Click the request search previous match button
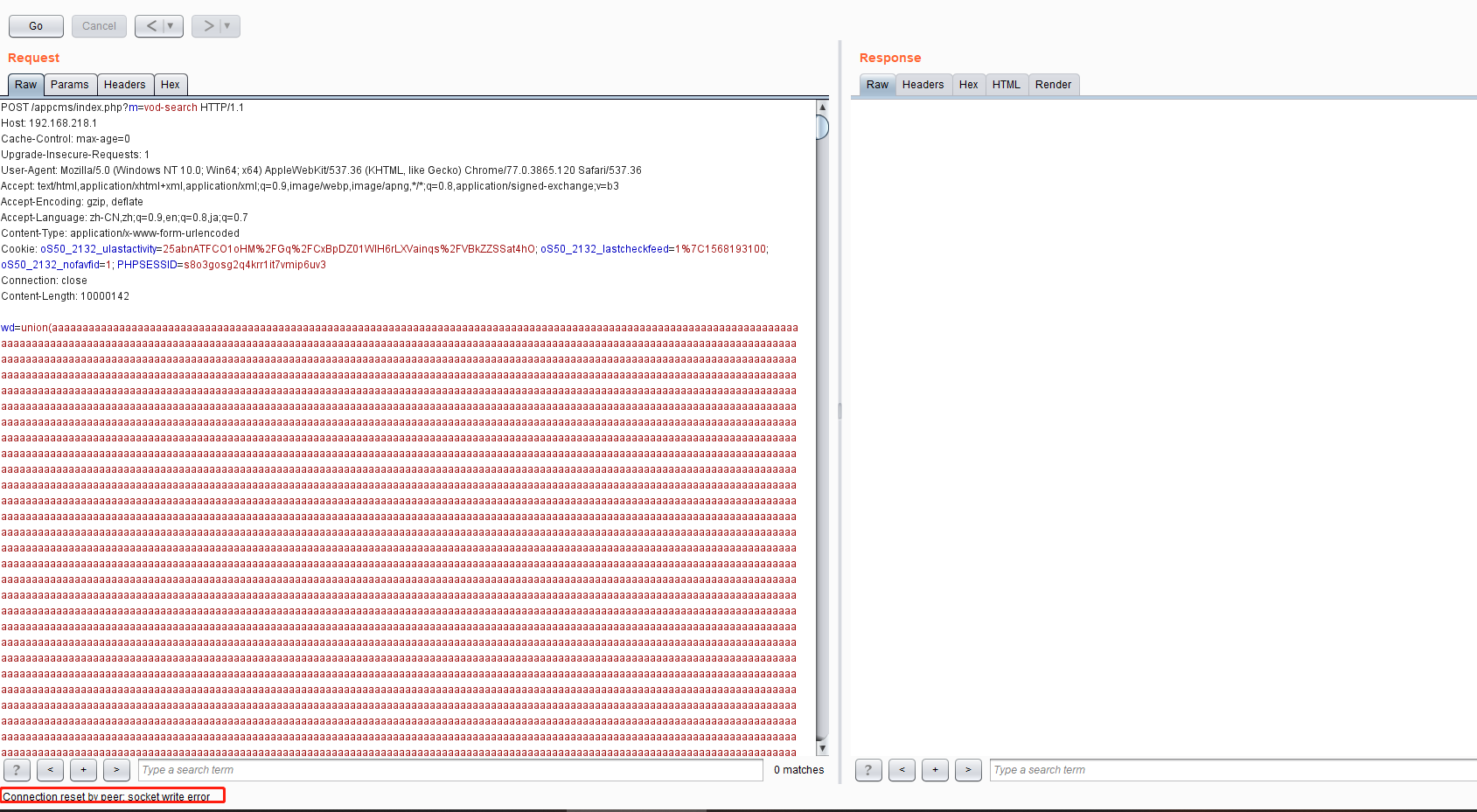Viewport: 1477px width, 812px height. pos(50,770)
